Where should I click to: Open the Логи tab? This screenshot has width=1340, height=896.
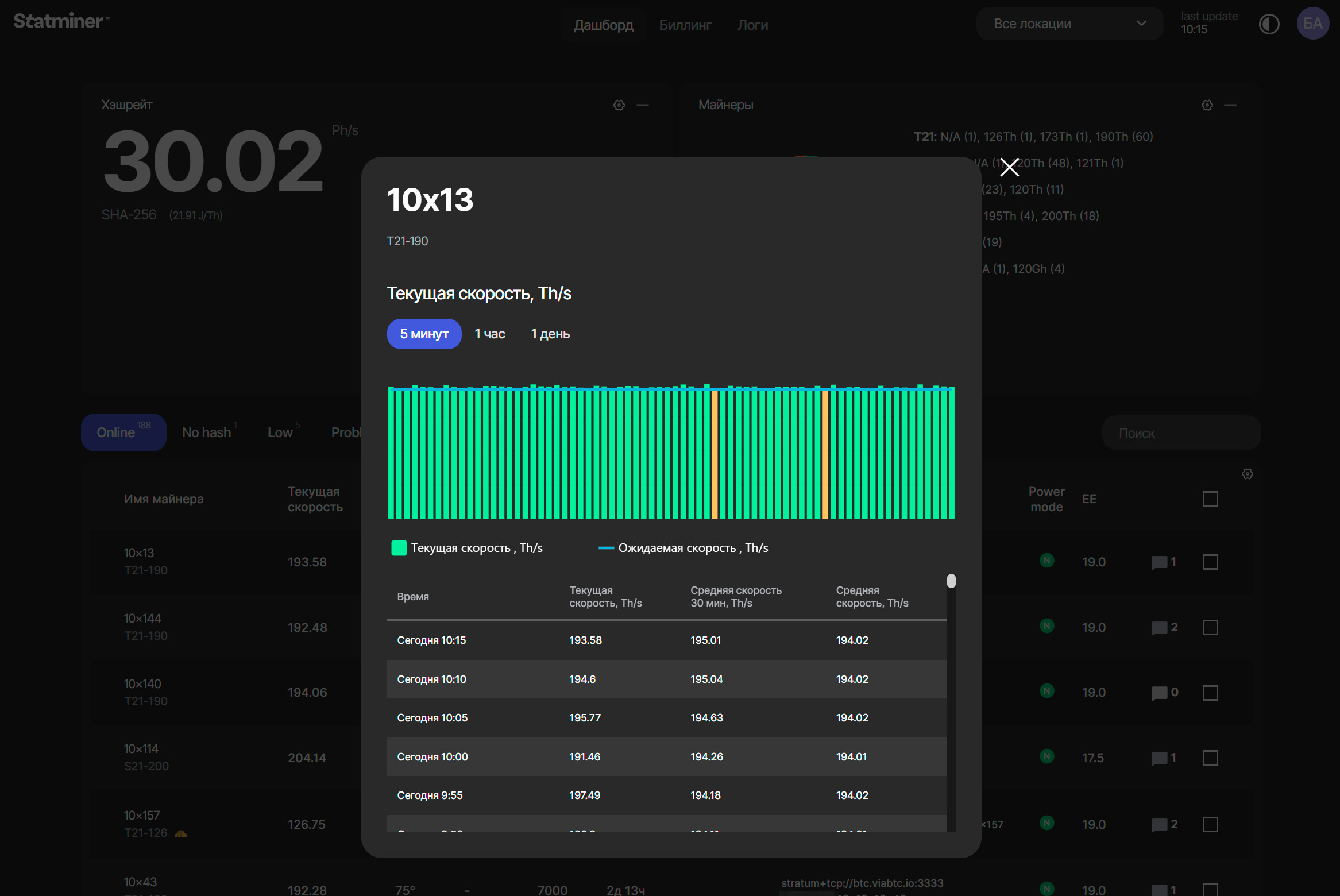click(752, 25)
